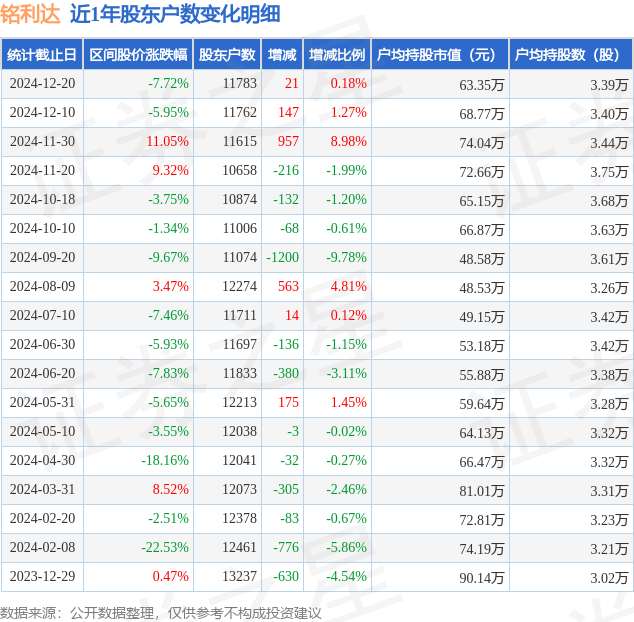Click the 铭利达 stock name in title
634x622 pixels.
pos(30,14)
